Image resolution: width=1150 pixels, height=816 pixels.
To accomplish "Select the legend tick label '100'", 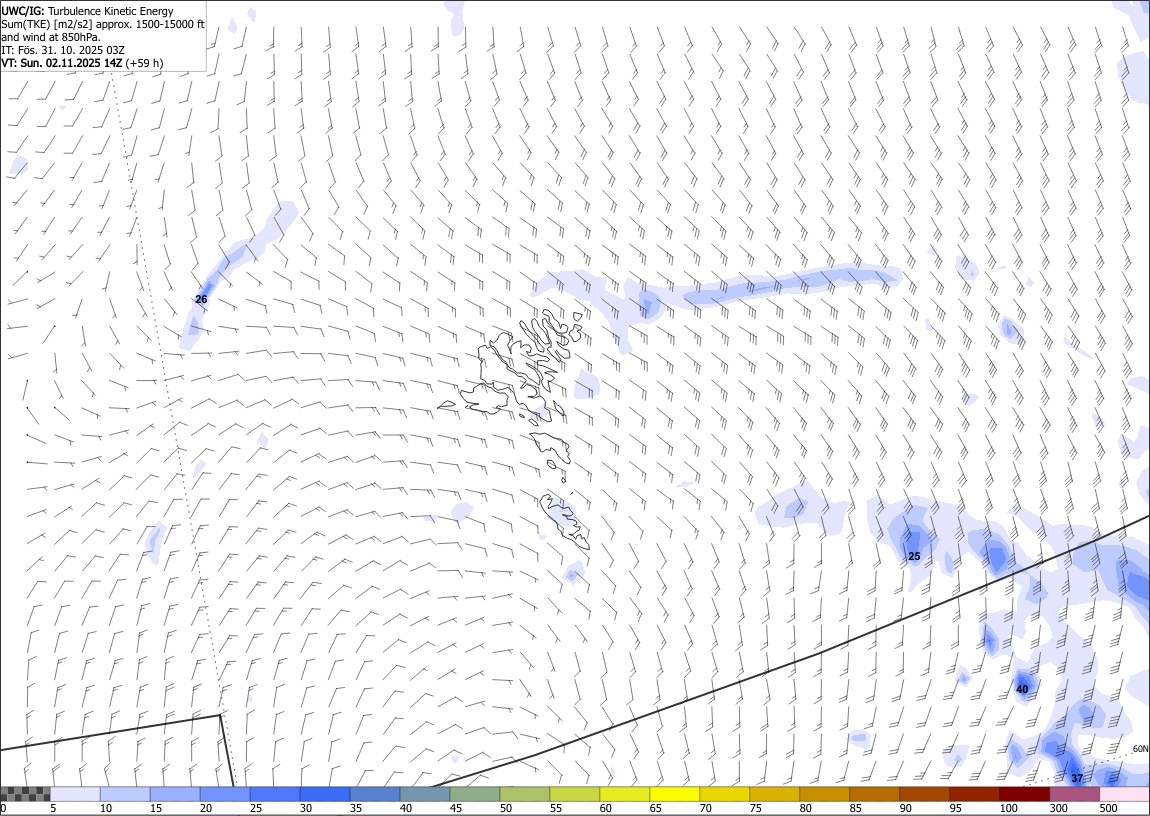I will [x=1008, y=808].
